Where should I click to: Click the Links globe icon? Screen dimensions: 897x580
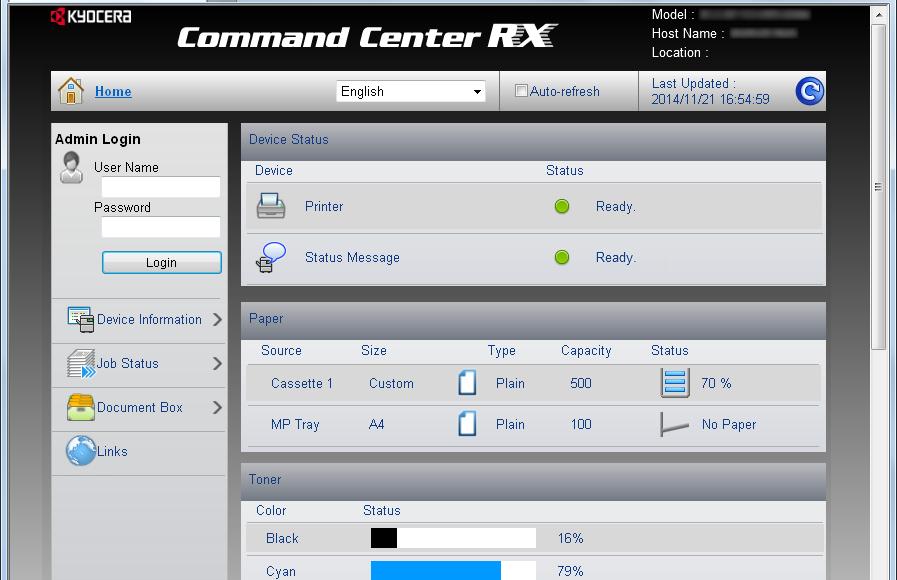pyautogui.click(x=81, y=451)
